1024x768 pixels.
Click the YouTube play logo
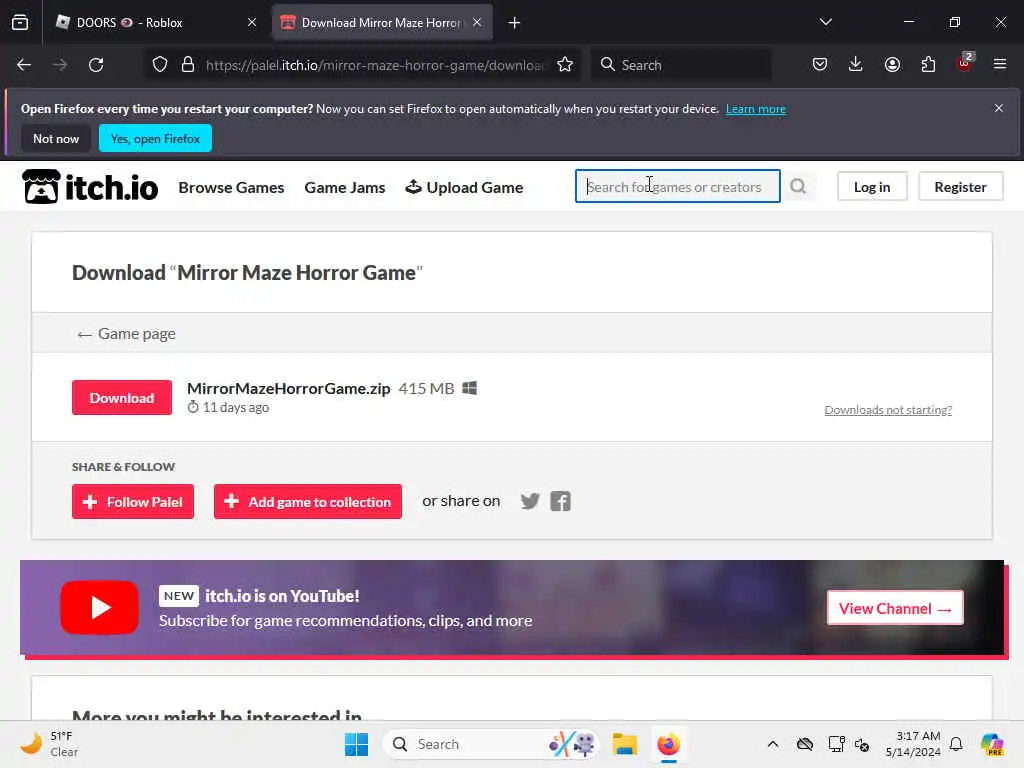click(99, 607)
